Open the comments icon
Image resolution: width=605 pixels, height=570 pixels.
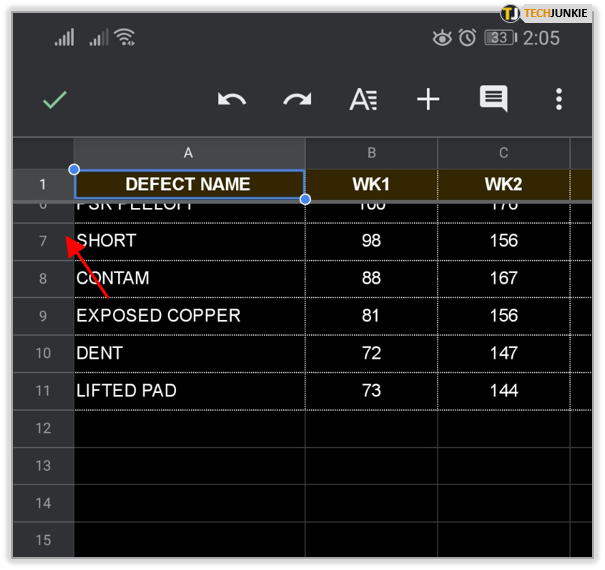pos(493,99)
